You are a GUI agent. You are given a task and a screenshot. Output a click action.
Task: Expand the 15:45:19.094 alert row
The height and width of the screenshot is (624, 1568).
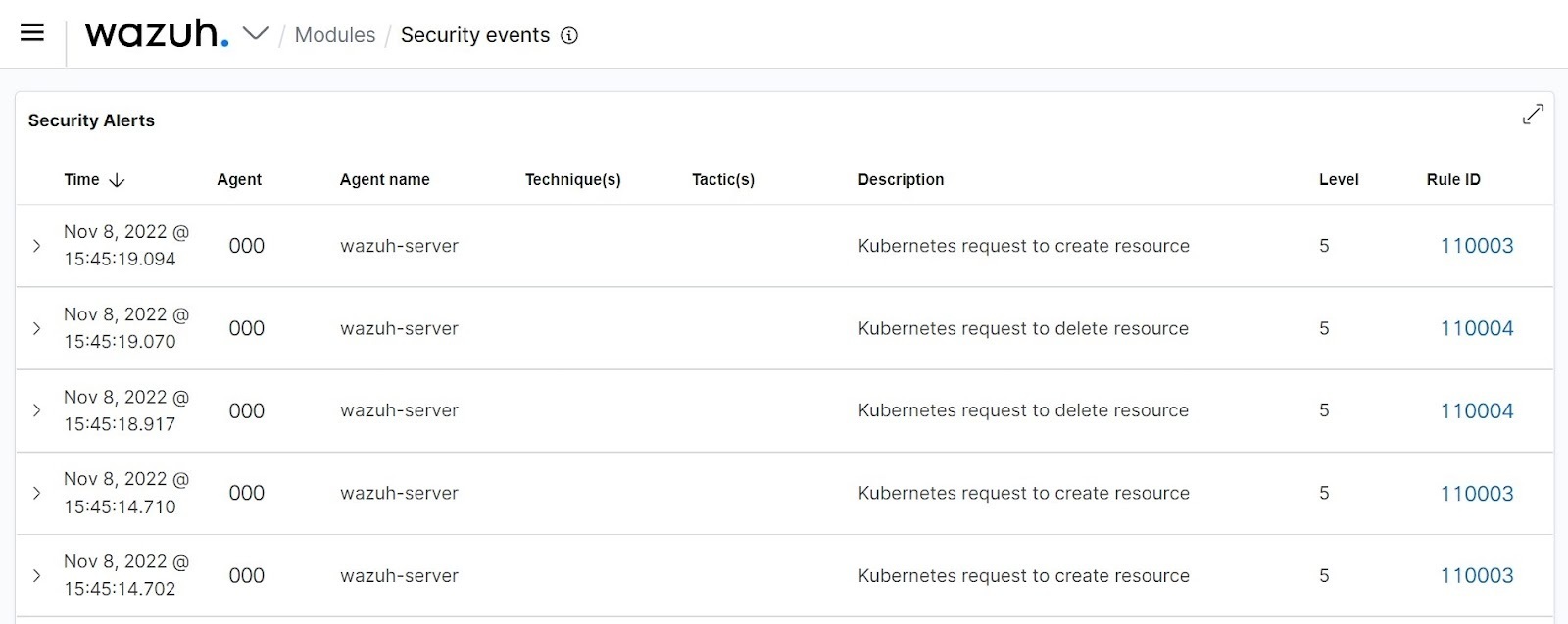[x=37, y=246]
